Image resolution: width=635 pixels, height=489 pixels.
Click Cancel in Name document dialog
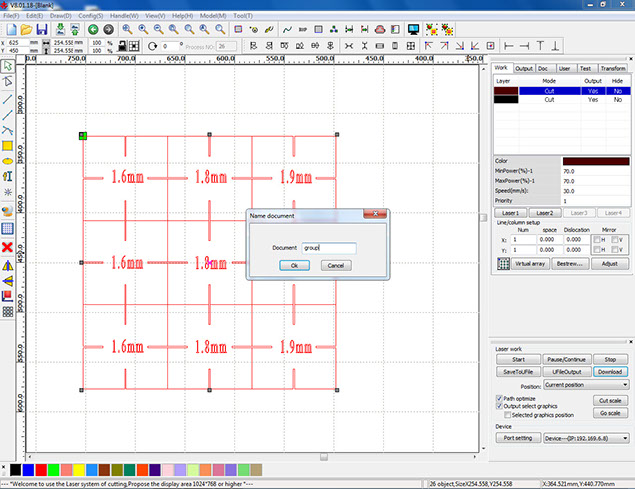pyautogui.click(x=336, y=265)
